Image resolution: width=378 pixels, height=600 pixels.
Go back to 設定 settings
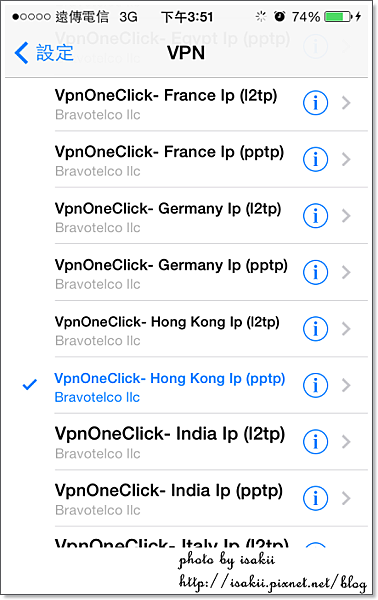[x=44, y=52]
